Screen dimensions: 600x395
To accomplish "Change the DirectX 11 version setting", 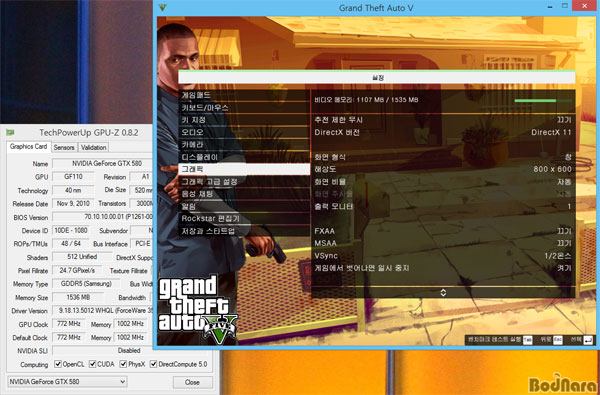I will tap(443, 132).
